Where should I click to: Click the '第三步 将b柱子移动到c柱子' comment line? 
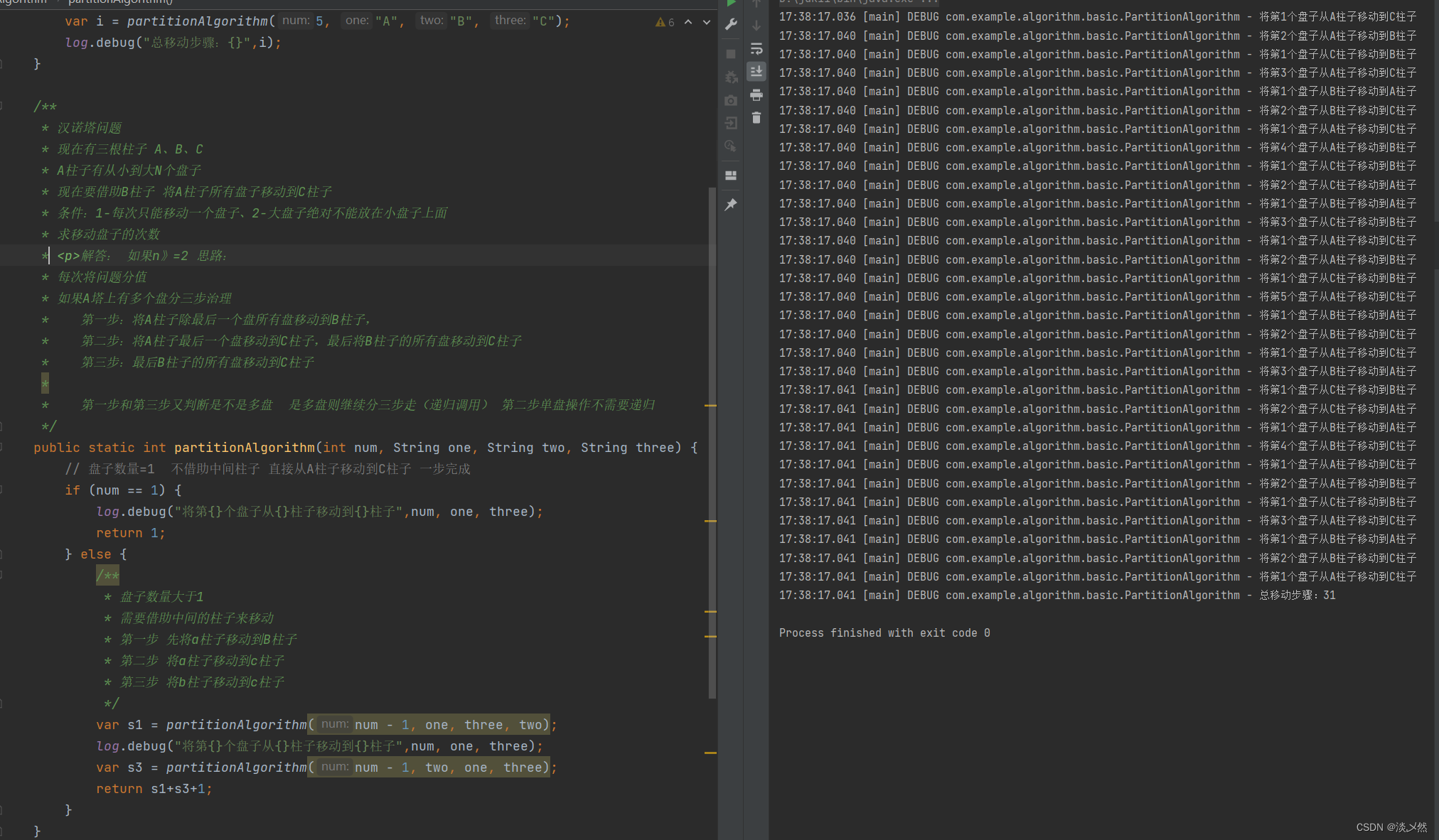[202, 682]
